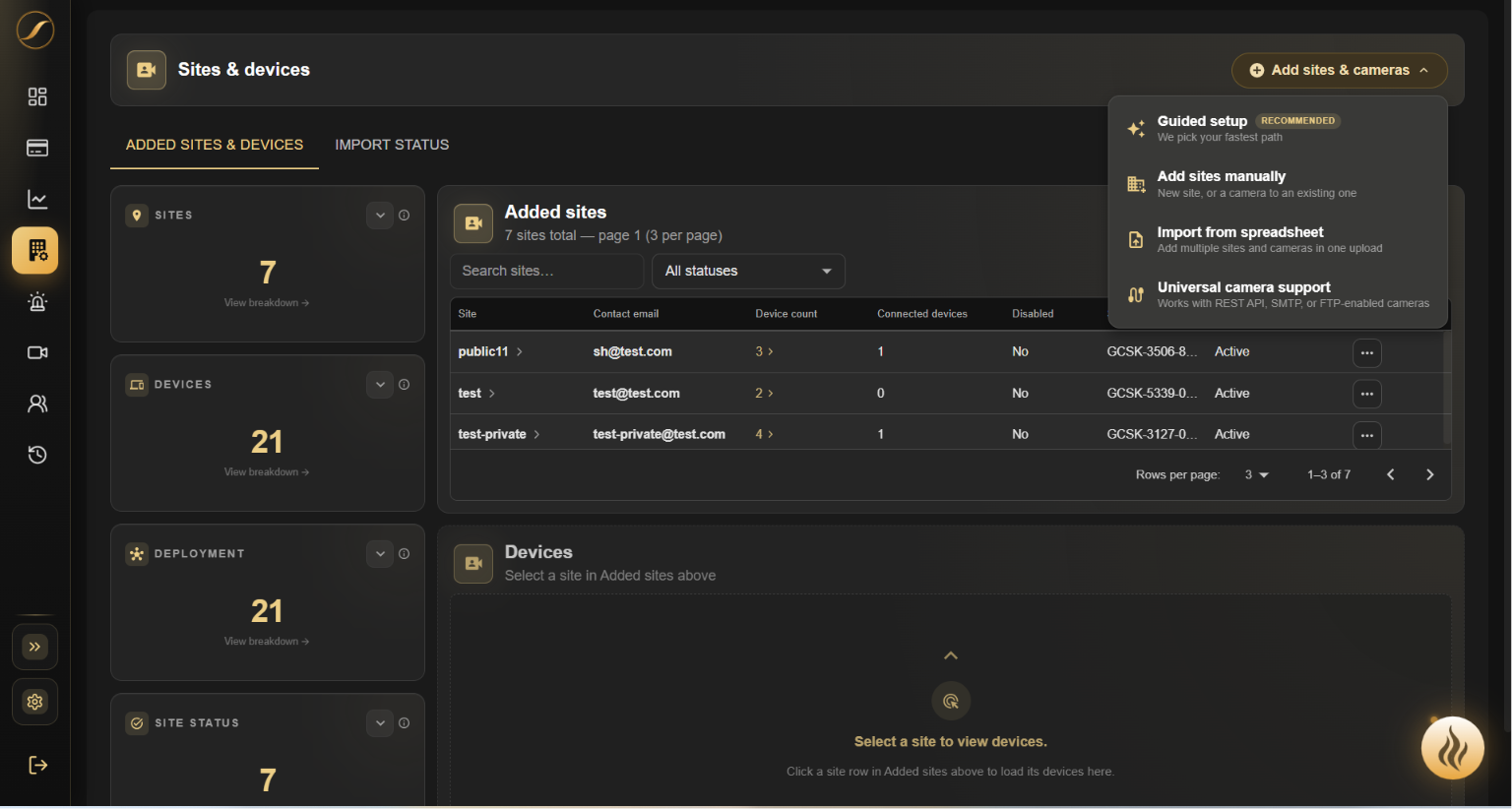Viewport: 1512px width, 809px height.
Task: Open the All statuses filter dropdown
Action: (x=748, y=271)
